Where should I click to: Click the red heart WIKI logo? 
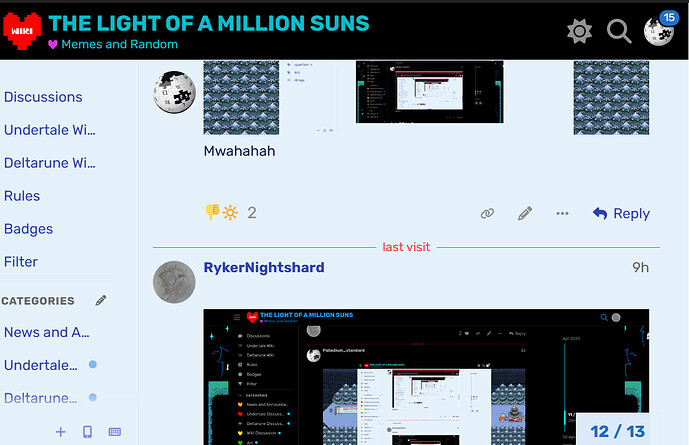click(22, 30)
